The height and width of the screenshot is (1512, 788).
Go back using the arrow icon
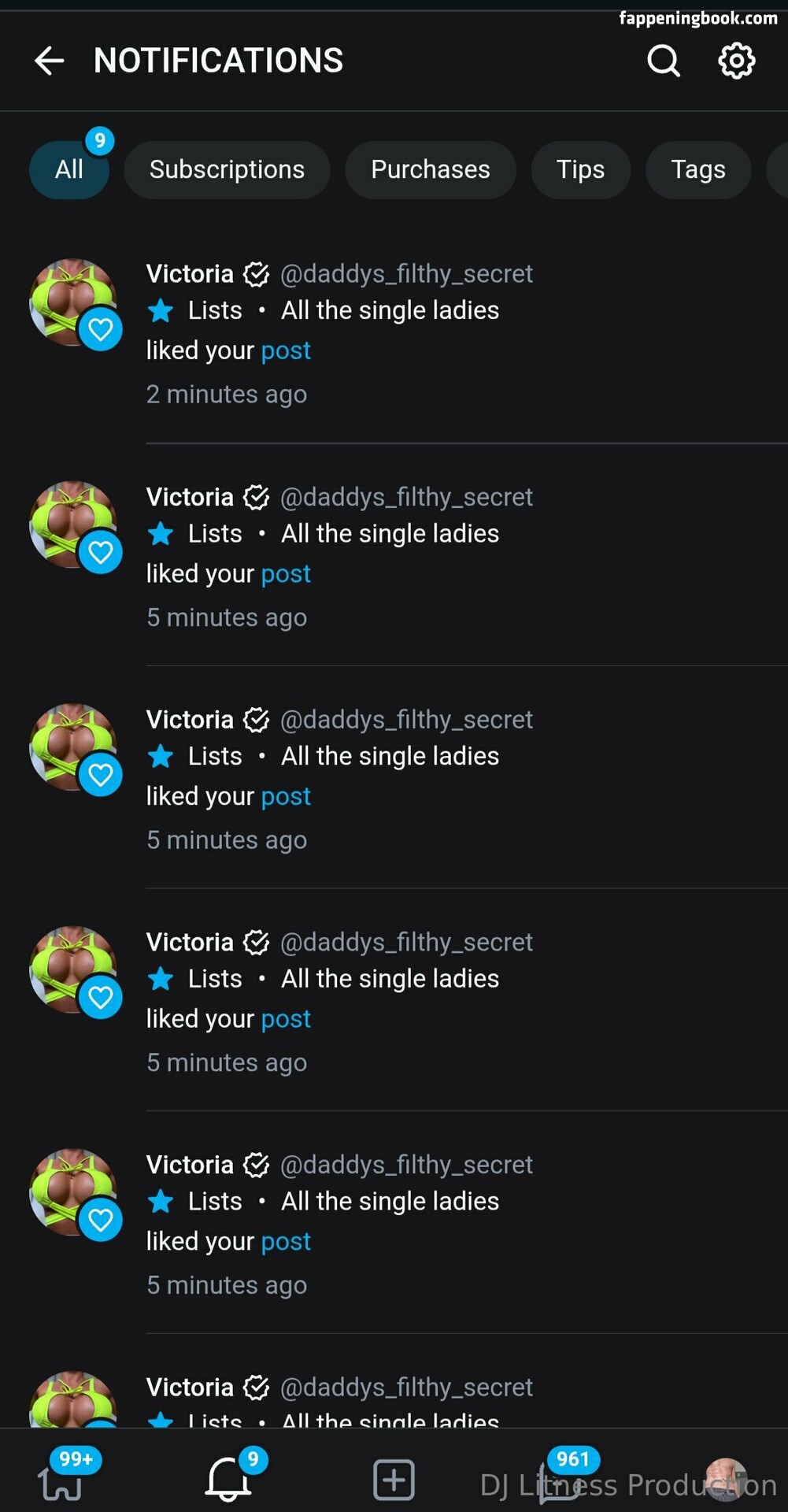49,61
